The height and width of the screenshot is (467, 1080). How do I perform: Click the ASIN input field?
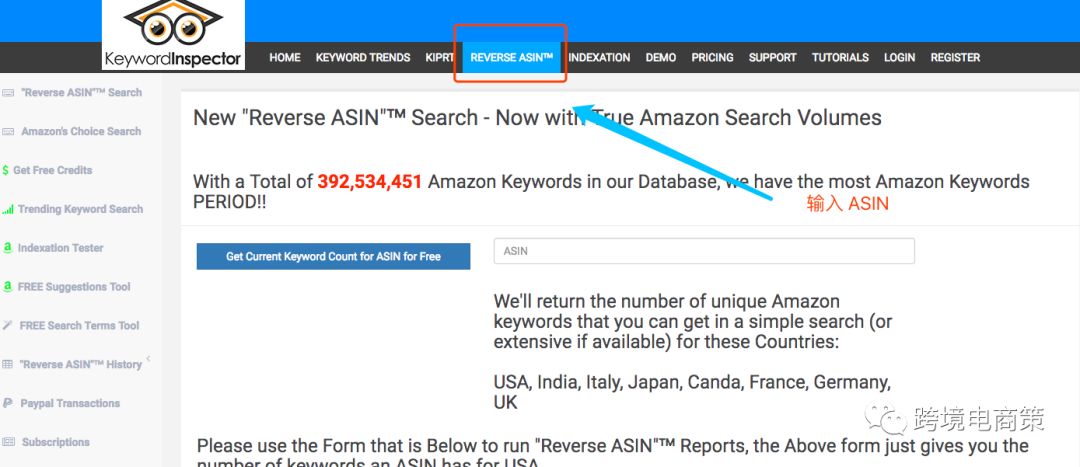[x=704, y=251]
